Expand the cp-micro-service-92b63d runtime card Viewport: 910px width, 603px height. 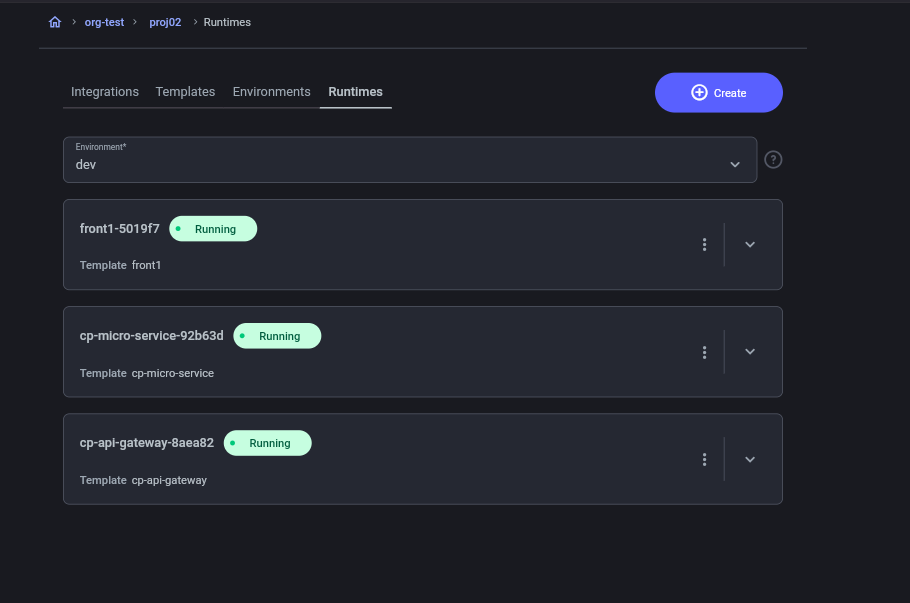click(x=750, y=352)
